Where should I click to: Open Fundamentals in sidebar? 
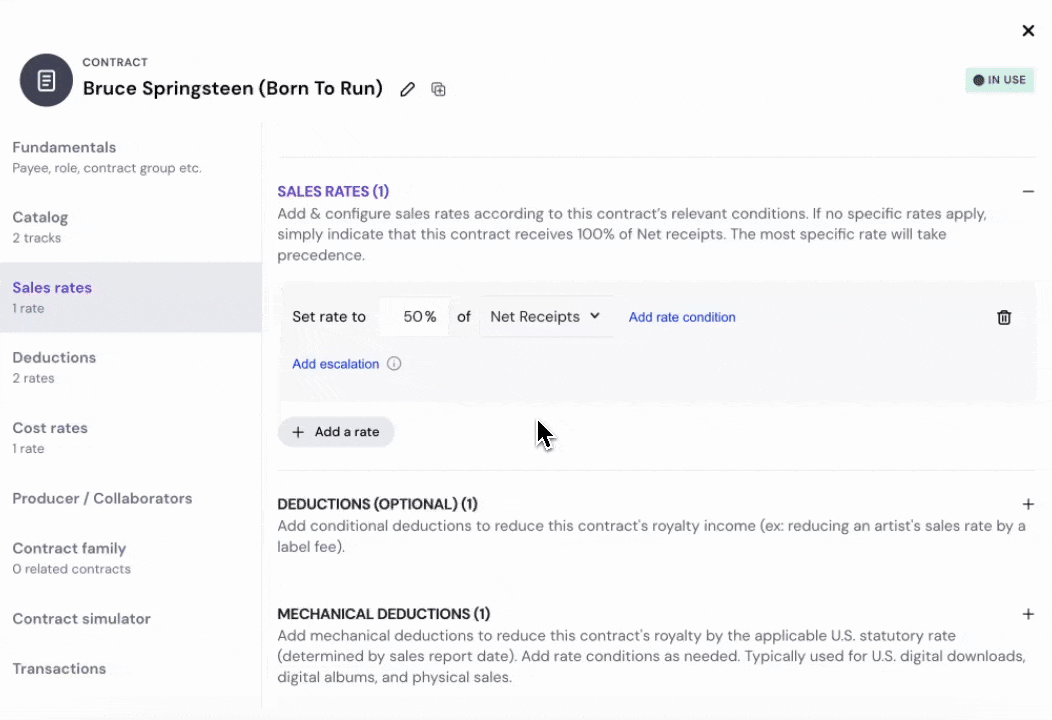(131, 157)
